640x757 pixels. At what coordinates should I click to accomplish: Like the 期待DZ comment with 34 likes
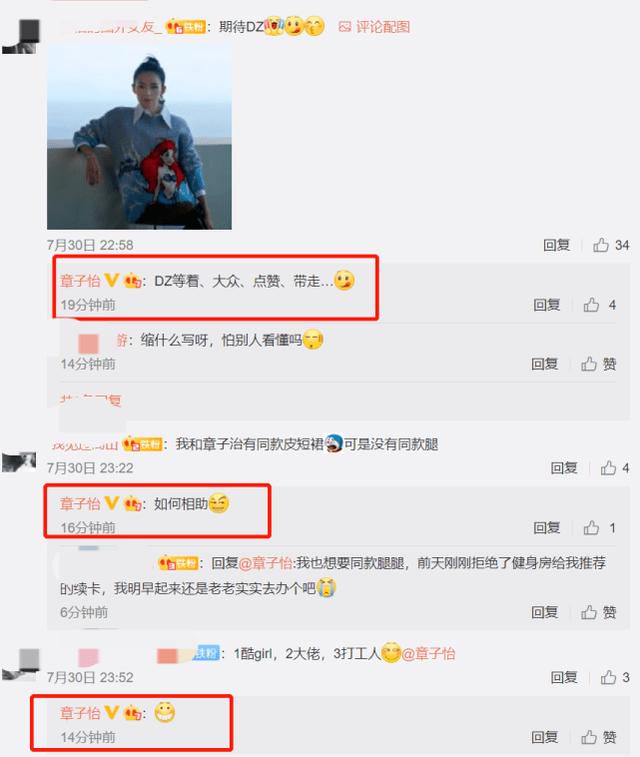[x=611, y=245]
